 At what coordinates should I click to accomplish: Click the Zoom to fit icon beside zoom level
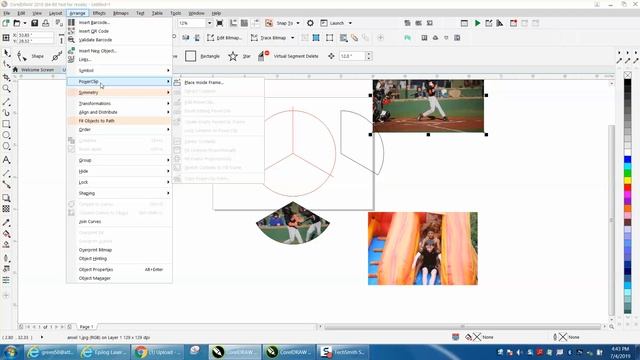click(220, 23)
